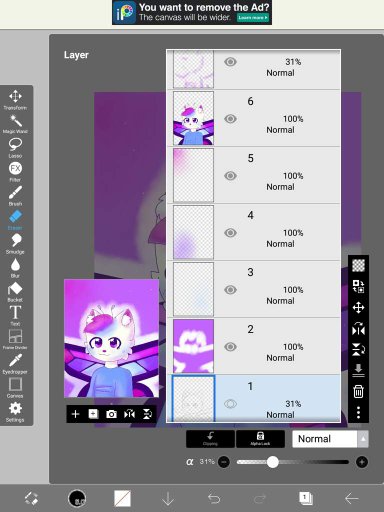Screen dimensions: 384x512
Task: Pick the Eyedropper tool
Action: pos(15,364)
